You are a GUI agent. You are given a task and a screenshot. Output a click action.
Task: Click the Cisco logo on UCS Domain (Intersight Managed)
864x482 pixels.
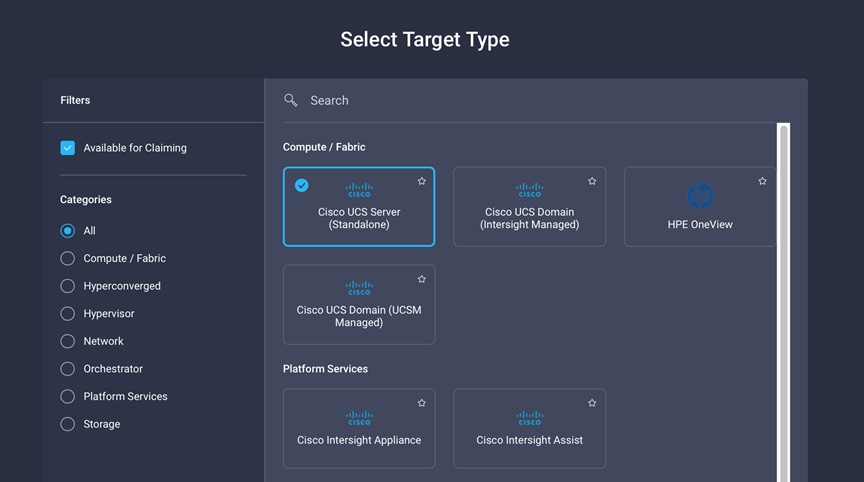point(530,190)
